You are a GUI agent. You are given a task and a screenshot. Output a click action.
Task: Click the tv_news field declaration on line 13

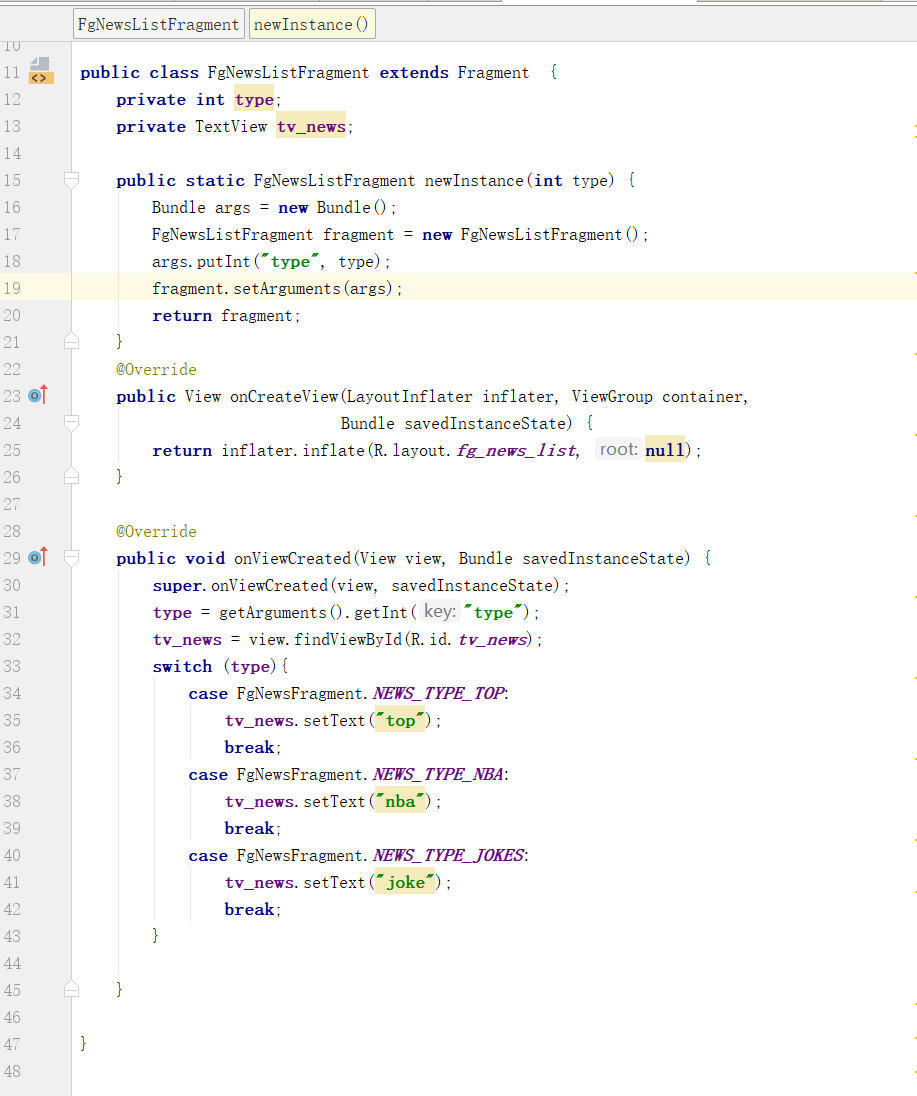pyautogui.click(x=311, y=127)
